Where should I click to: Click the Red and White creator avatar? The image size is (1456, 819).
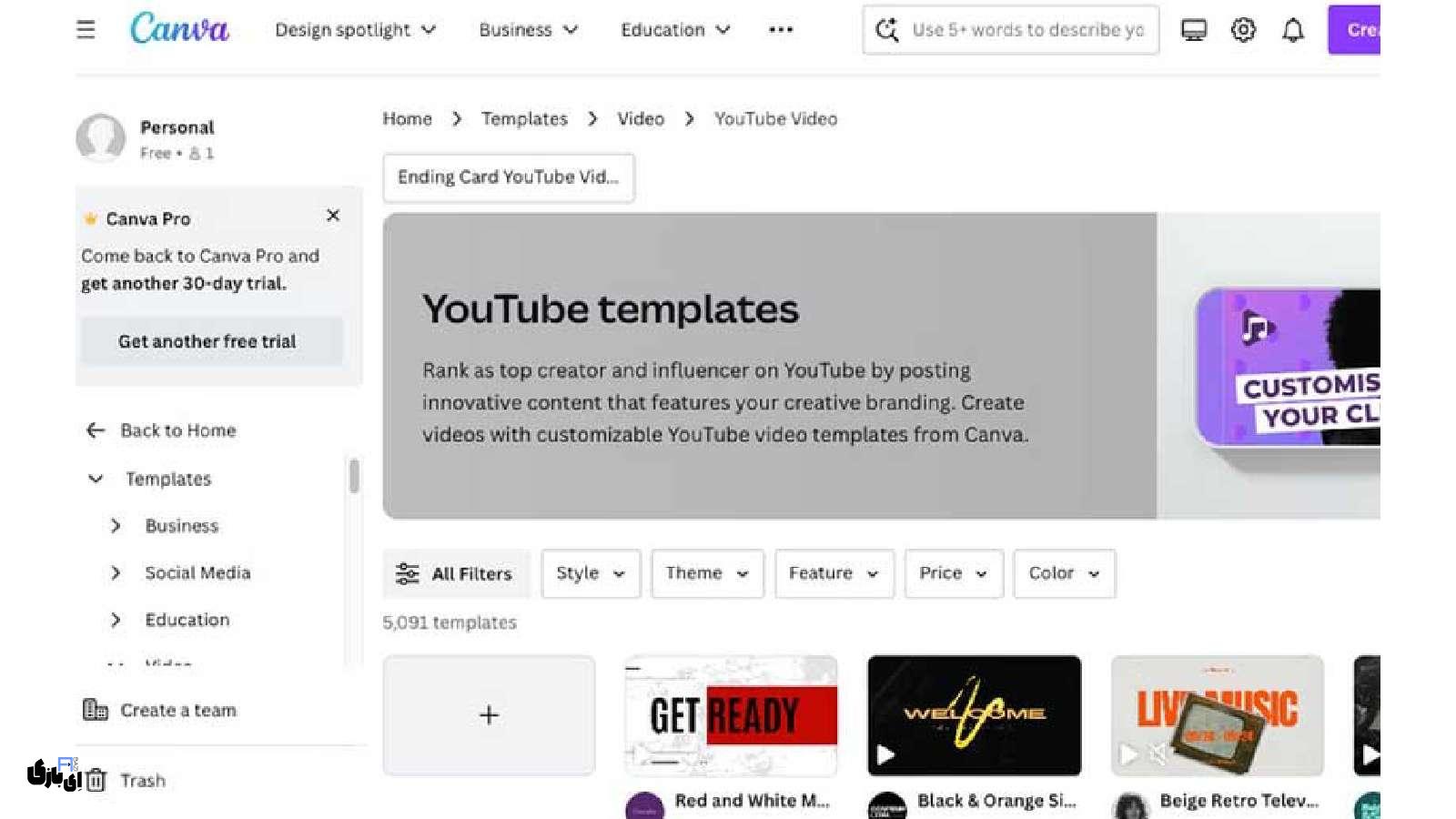tap(644, 806)
